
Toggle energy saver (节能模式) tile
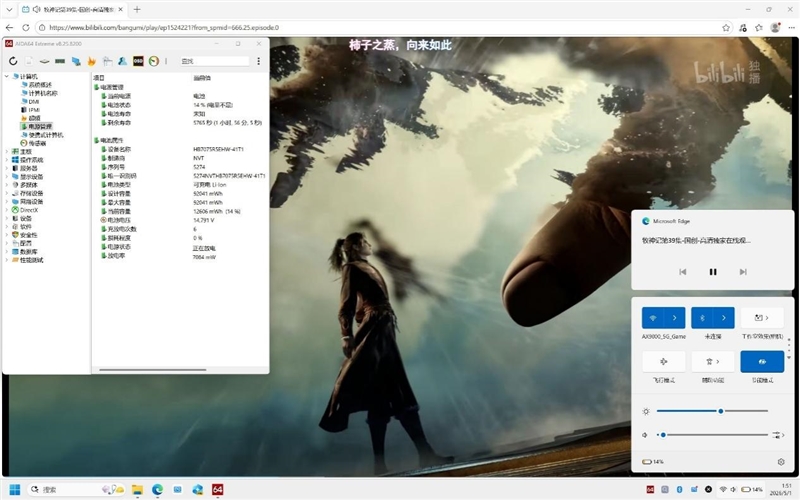point(762,361)
